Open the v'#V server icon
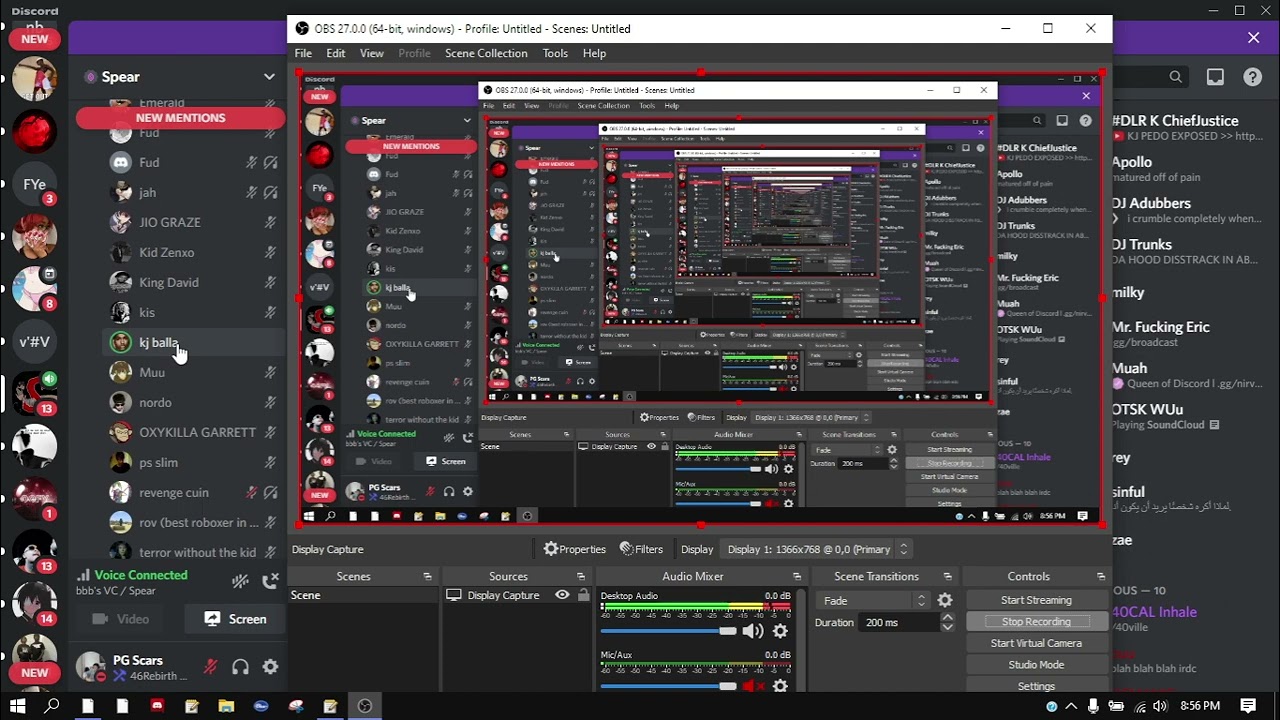The width and height of the screenshot is (1280, 720). 34,341
